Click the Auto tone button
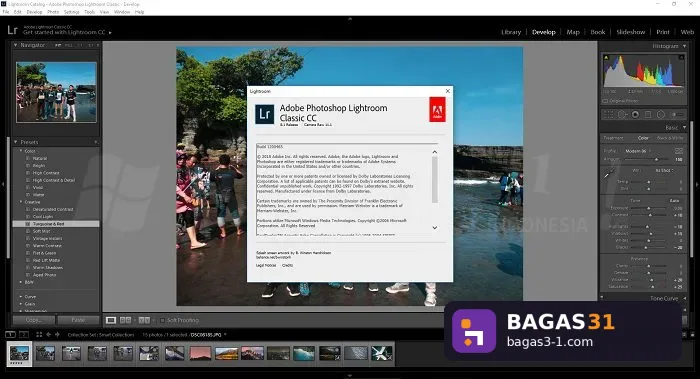The width and height of the screenshot is (700, 379). 674,201
